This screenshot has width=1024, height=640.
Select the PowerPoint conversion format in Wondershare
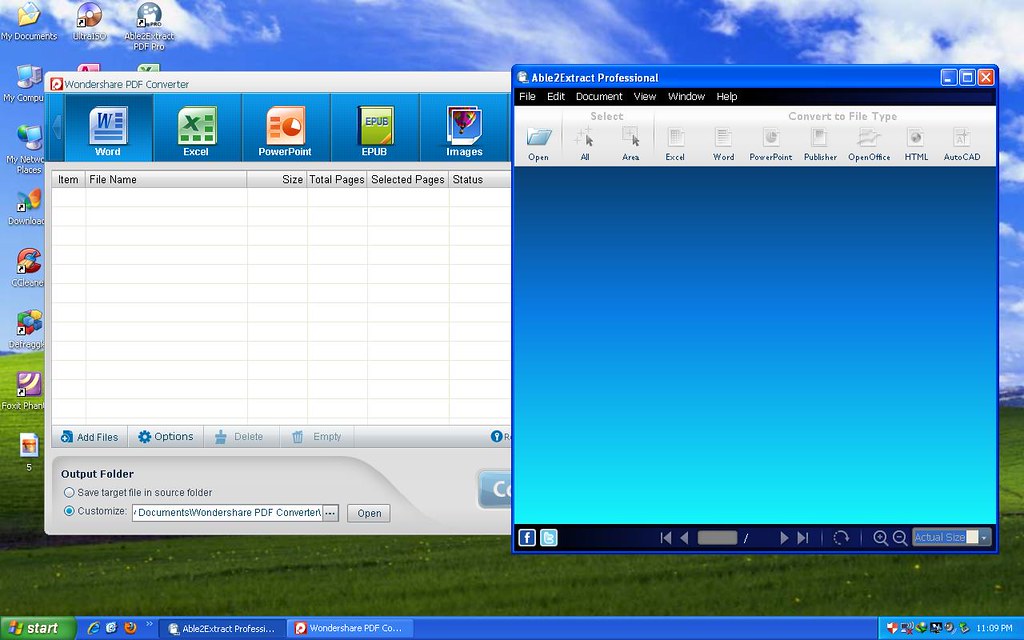coord(285,128)
